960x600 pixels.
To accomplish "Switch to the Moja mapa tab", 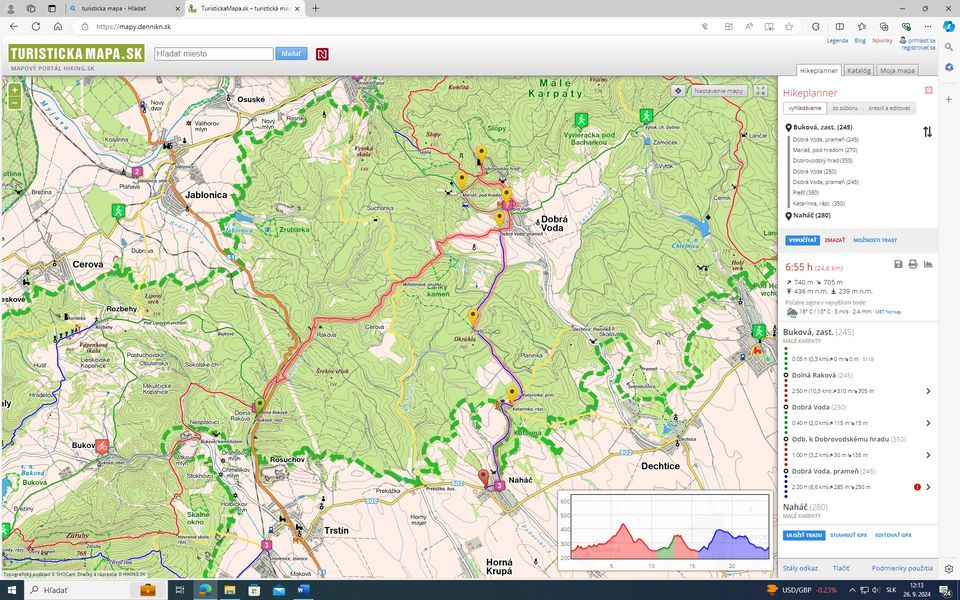I will [x=897, y=70].
